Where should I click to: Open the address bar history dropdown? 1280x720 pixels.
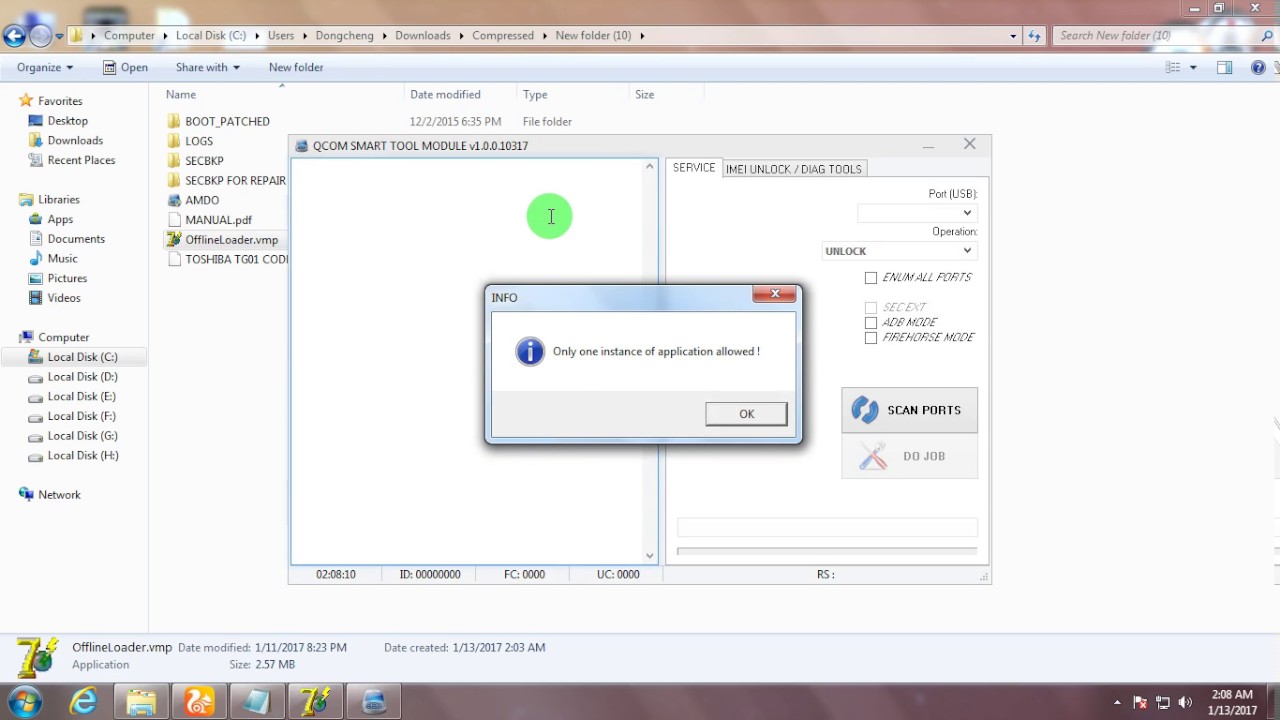click(1013, 36)
